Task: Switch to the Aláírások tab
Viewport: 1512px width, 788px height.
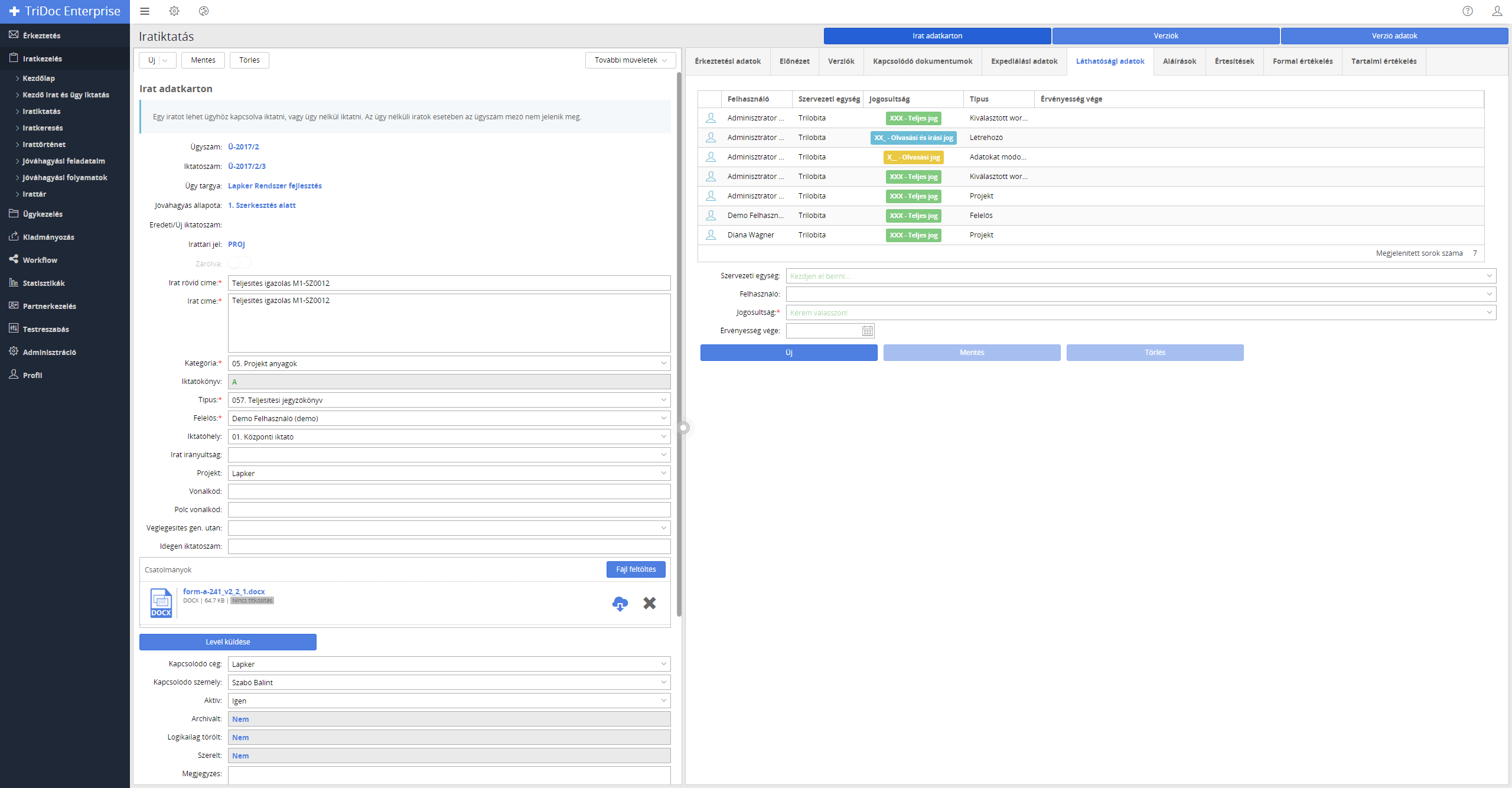Action: coord(1179,61)
